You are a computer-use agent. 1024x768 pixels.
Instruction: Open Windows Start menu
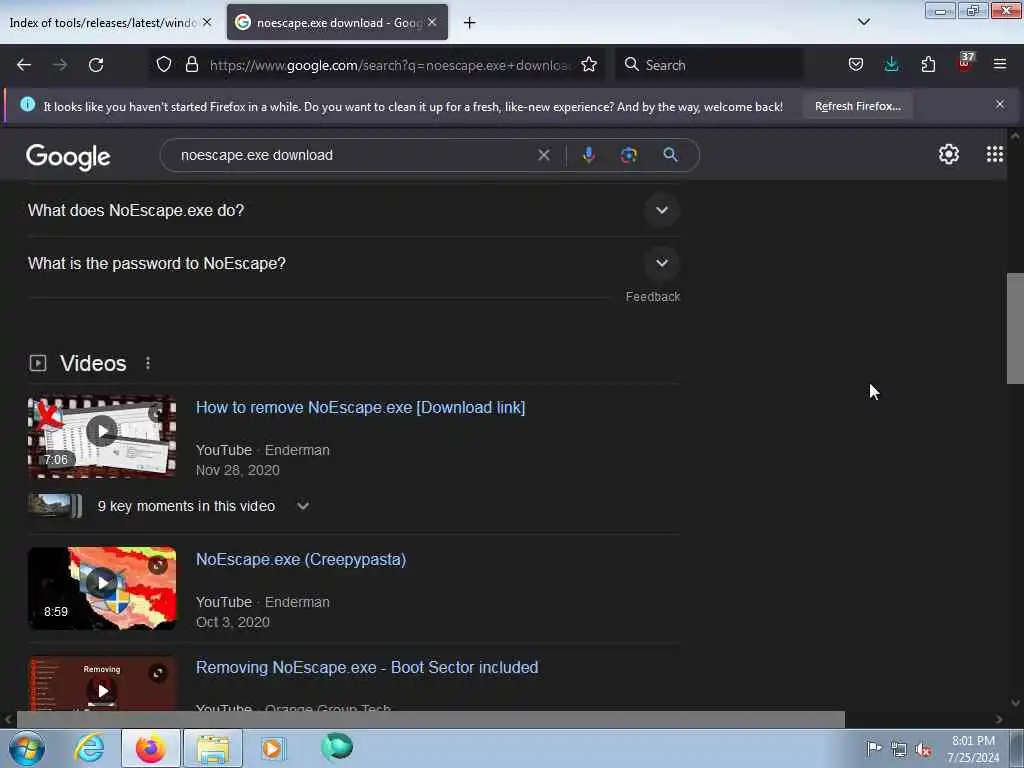pyautogui.click(x=27, y=748)
